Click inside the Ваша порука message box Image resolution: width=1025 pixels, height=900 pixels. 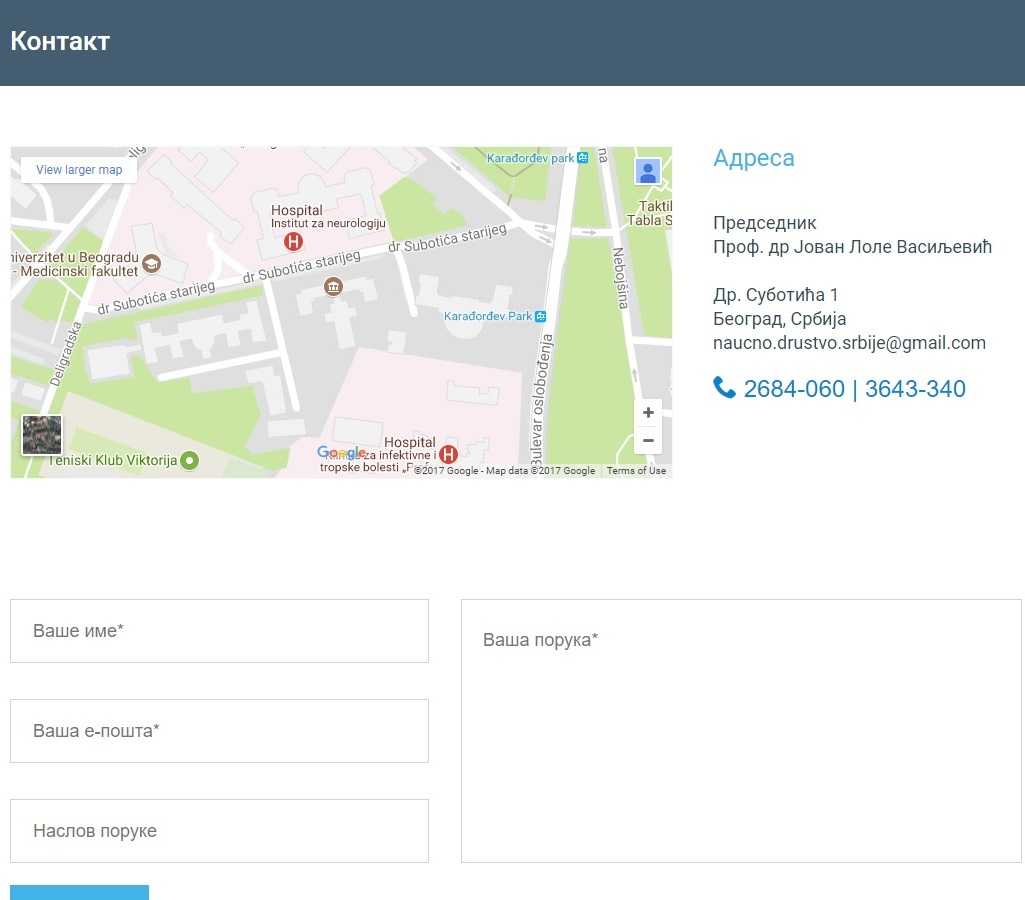pyautogui.click(x=741, y=730)
